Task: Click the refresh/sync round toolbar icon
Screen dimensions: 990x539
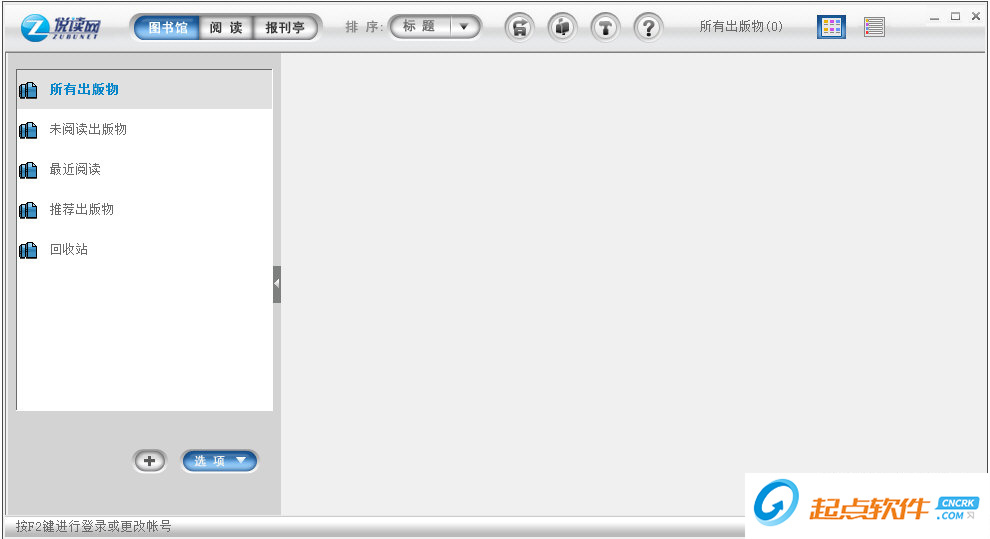Action: click(x=520, y=28)
